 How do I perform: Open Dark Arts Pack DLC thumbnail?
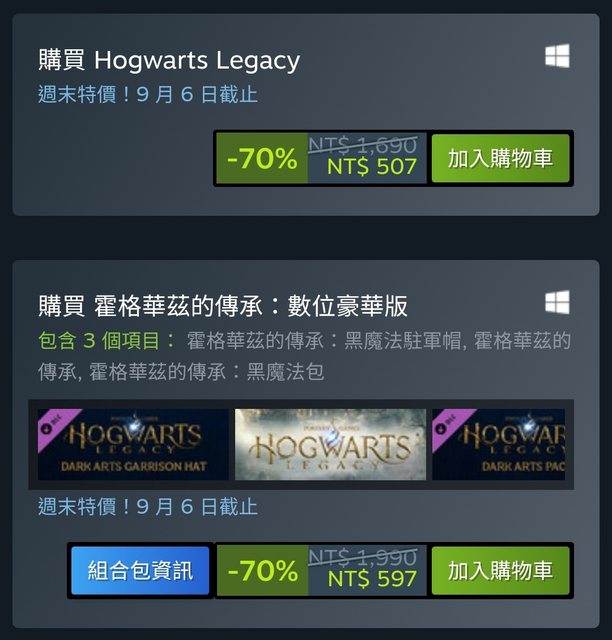coord(499,444)
